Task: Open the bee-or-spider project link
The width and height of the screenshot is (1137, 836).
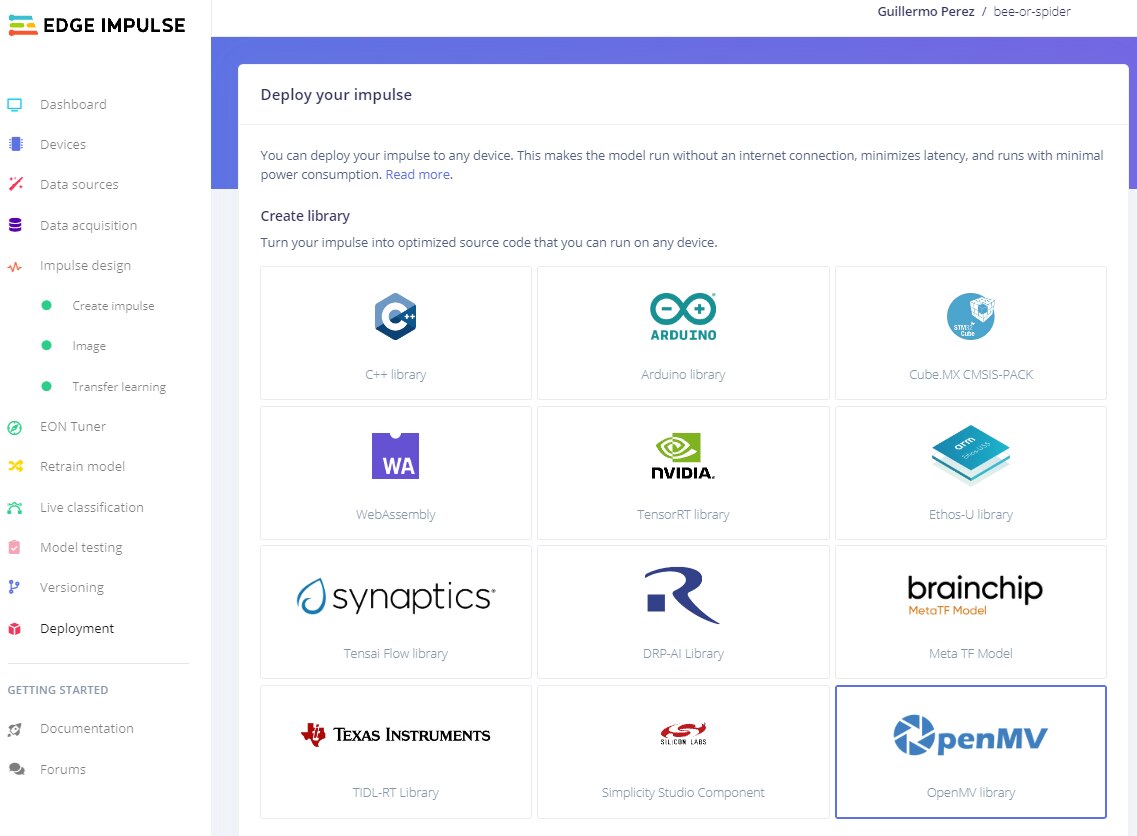Action: [x=1032, y=12]
